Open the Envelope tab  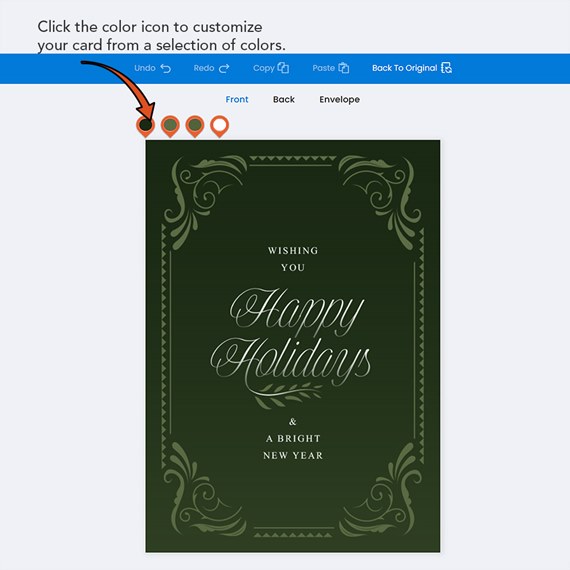point(340,100)
